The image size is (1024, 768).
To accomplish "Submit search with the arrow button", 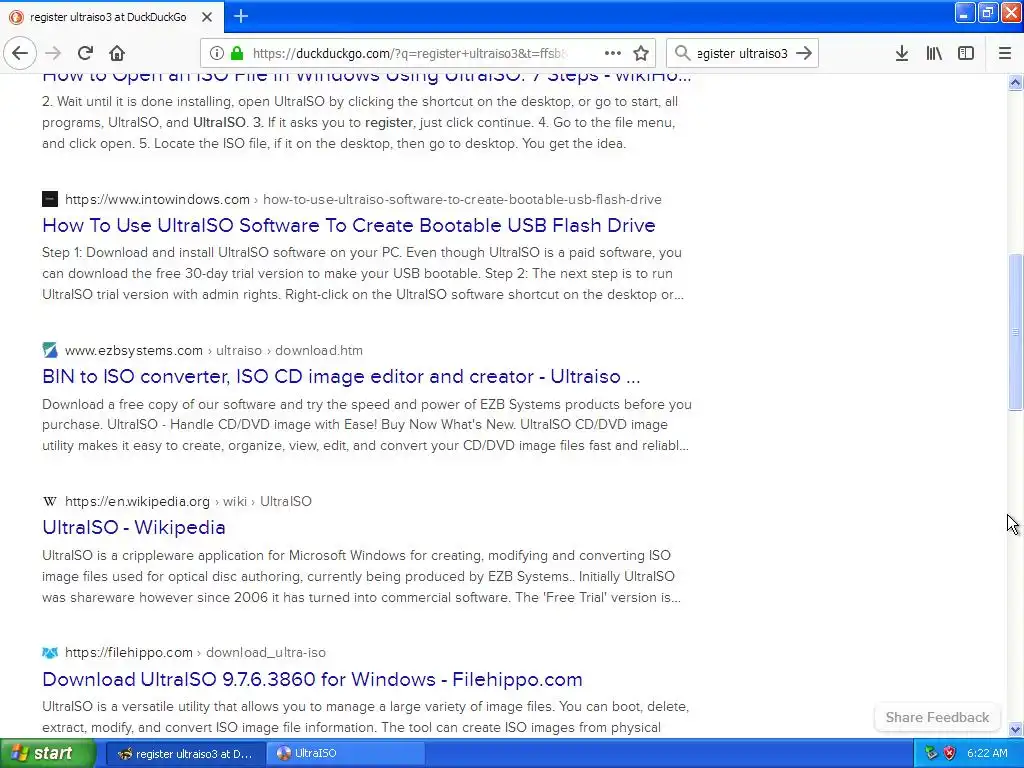I will point(804,53).
